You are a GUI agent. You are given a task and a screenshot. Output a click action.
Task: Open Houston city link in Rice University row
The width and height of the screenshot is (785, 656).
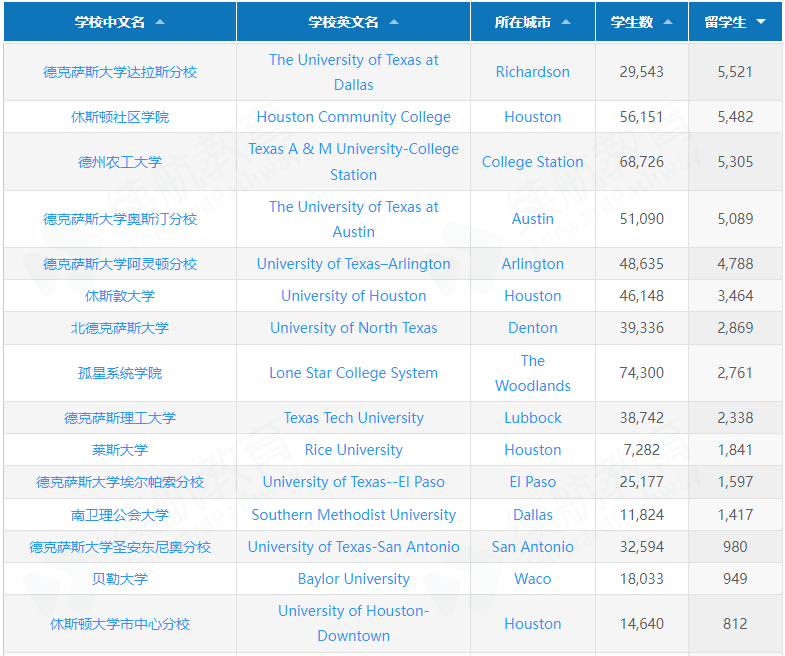tap(533, 450)
